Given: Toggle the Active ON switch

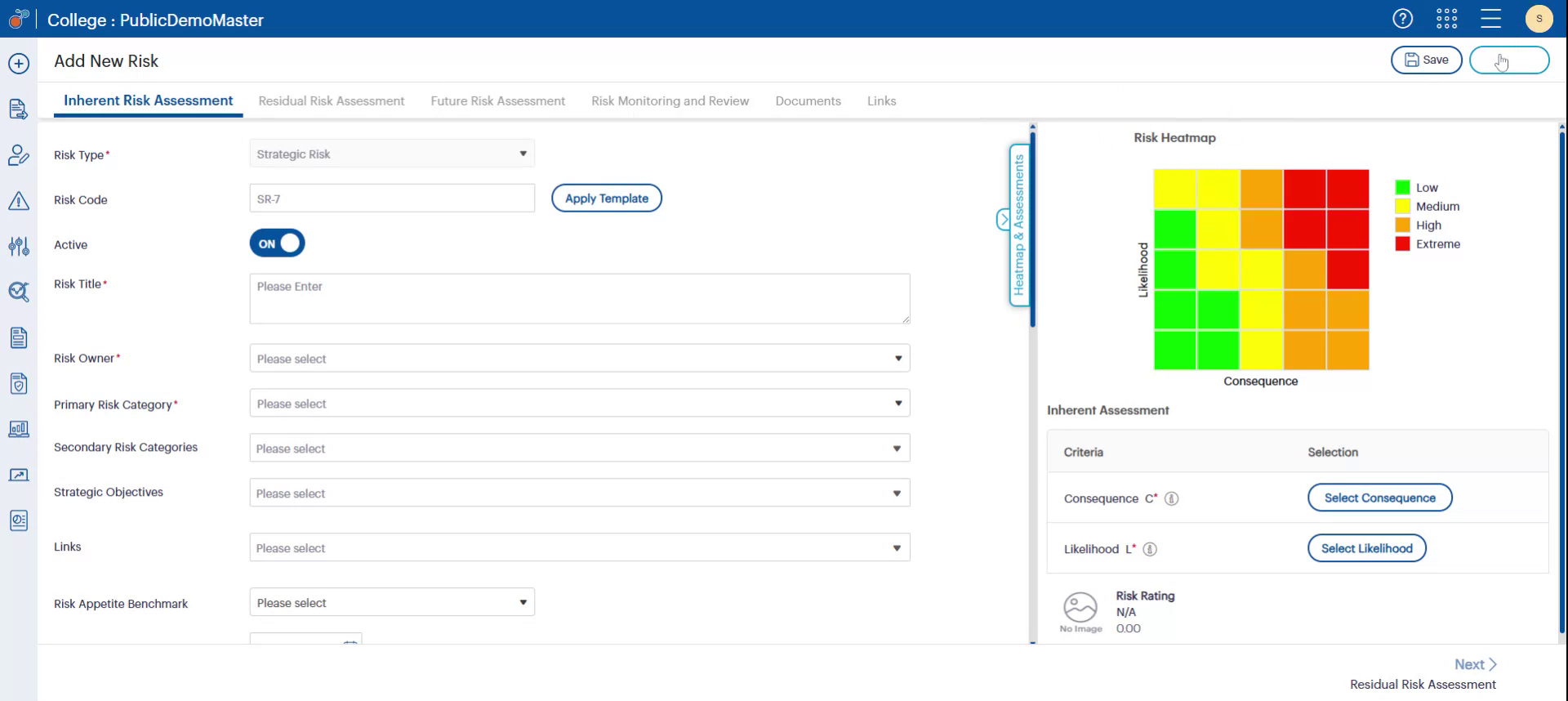Looking at the screenshot, I should click(x=277, y=243).
